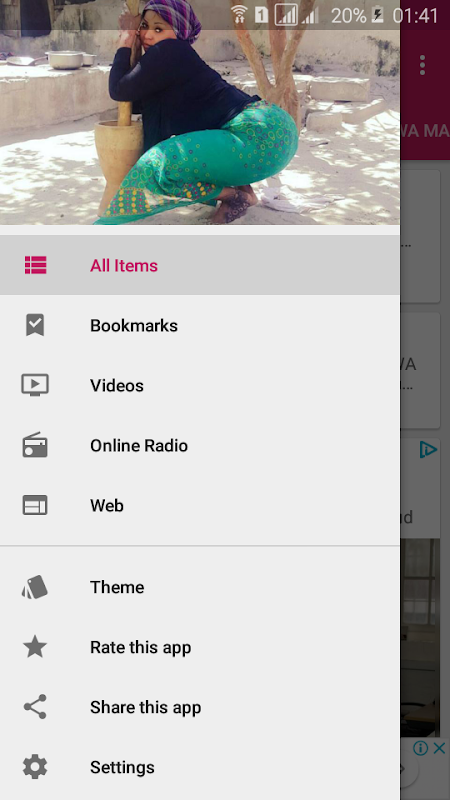Tap the clock showing 01:41
The image size is (450, 800).
pyautogui.click(x=416, y=16)
